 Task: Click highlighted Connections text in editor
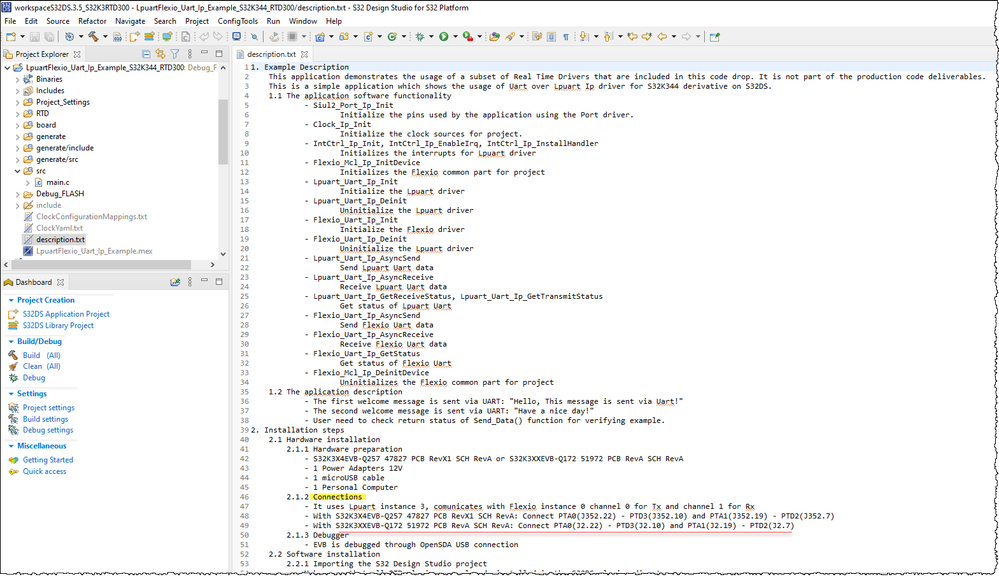(x=338, y=497)
